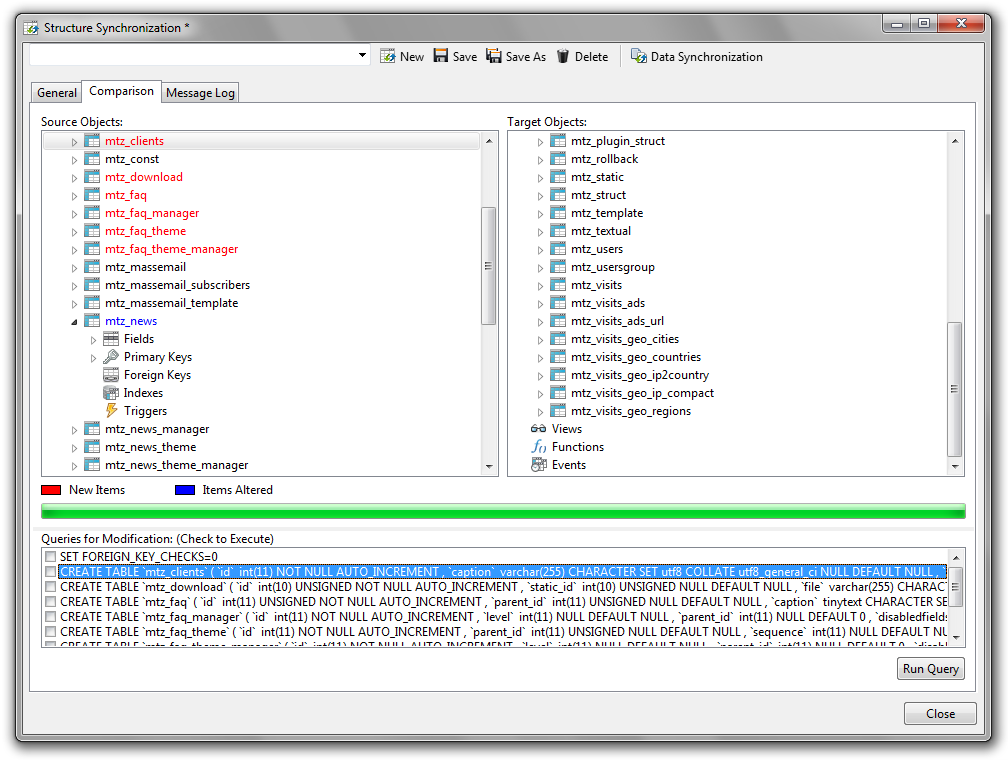Viewport: 1008px width, 760px height.
Task: Click the Save floppy disk icon
Action: (440, 56)
